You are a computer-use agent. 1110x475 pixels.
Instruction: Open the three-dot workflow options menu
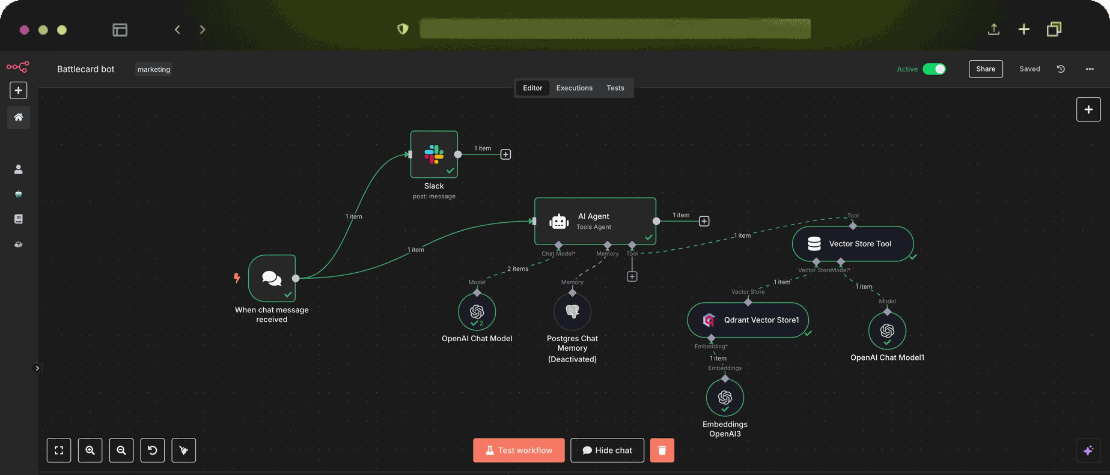1089,69
